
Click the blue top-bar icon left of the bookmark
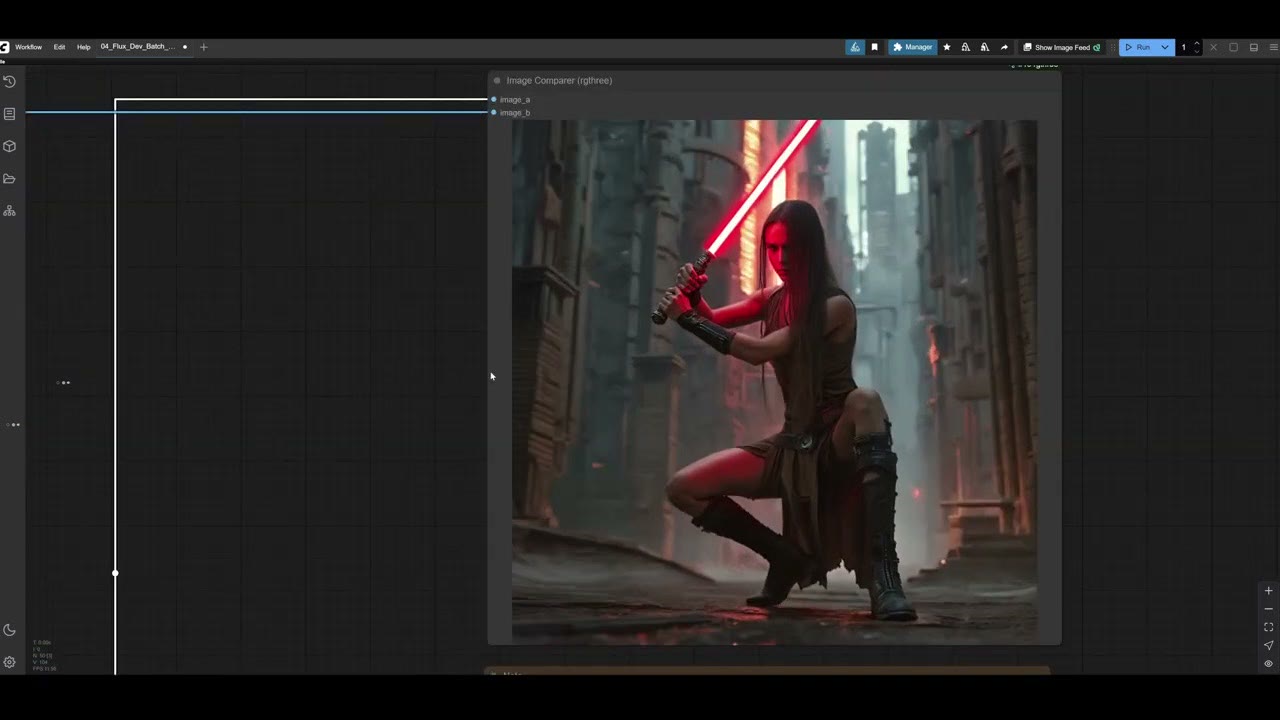pyautogui.click(x=855, y=47)
